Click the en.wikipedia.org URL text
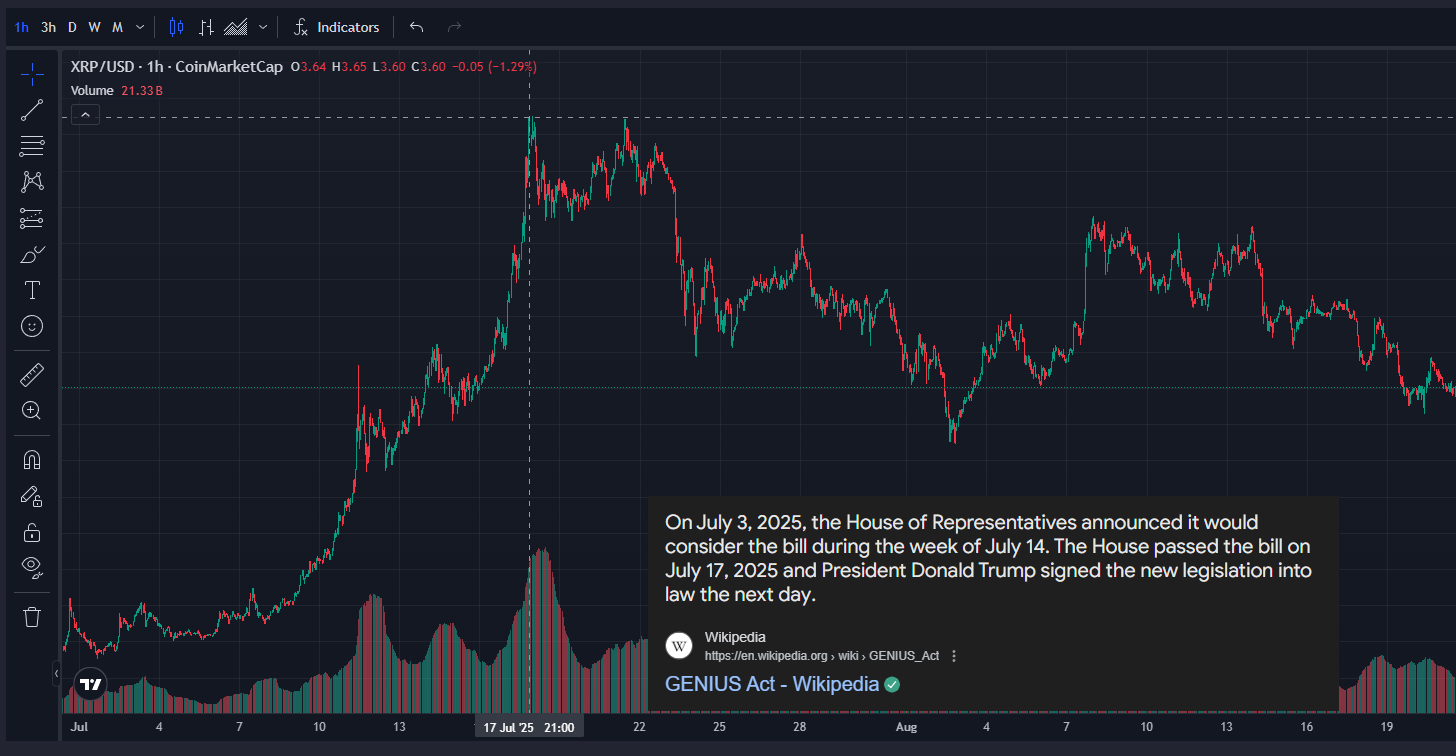1456x756 pixels. tap(822, 656)
